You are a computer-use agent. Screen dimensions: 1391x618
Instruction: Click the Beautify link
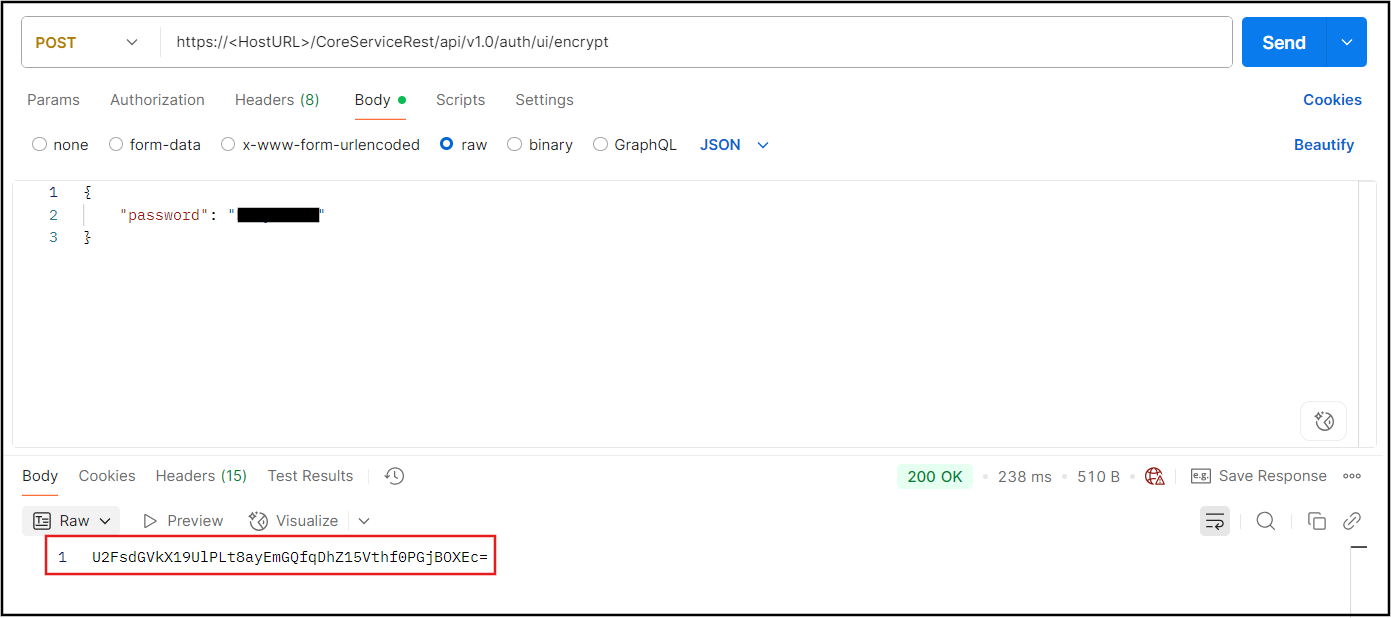pos(1323,145)
